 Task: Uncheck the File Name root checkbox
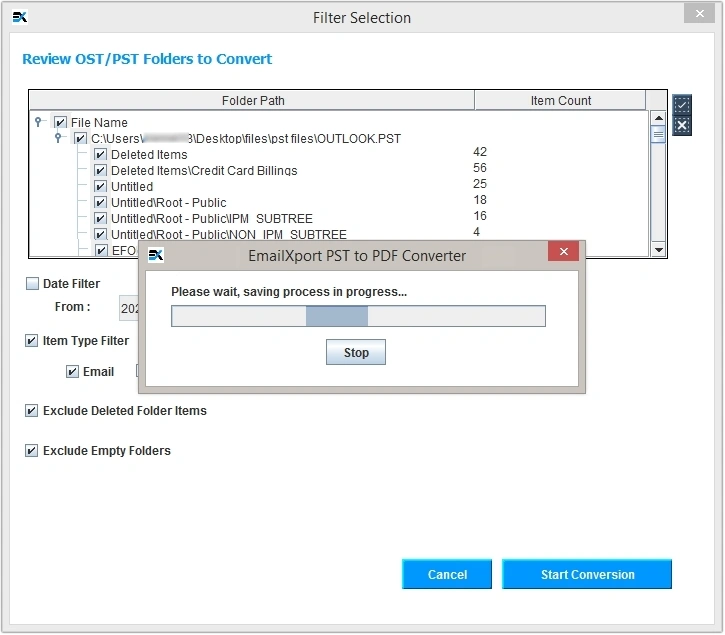click(60, 123)
